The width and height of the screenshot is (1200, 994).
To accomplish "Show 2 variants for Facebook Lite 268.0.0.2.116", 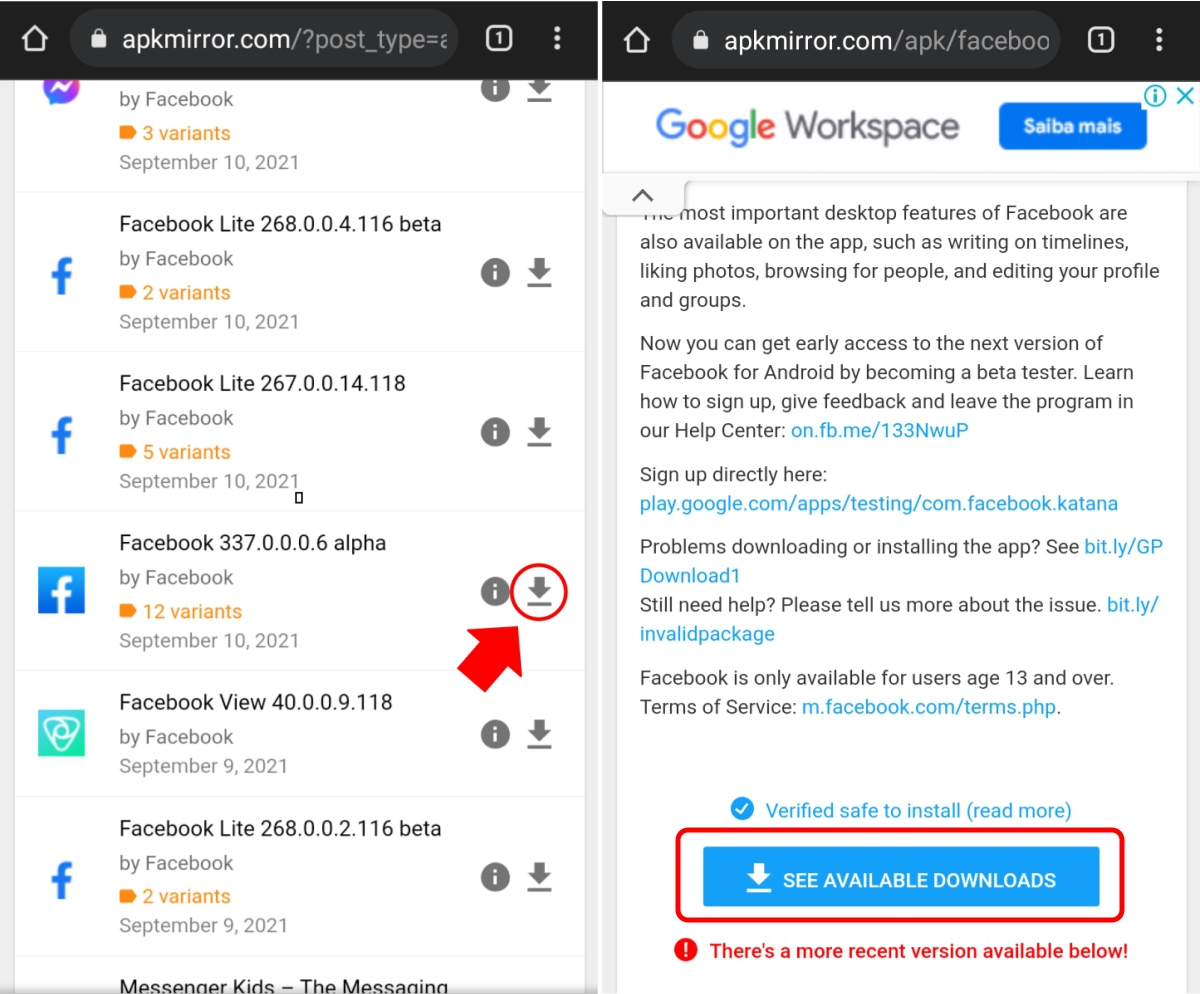I will point(175,896).
